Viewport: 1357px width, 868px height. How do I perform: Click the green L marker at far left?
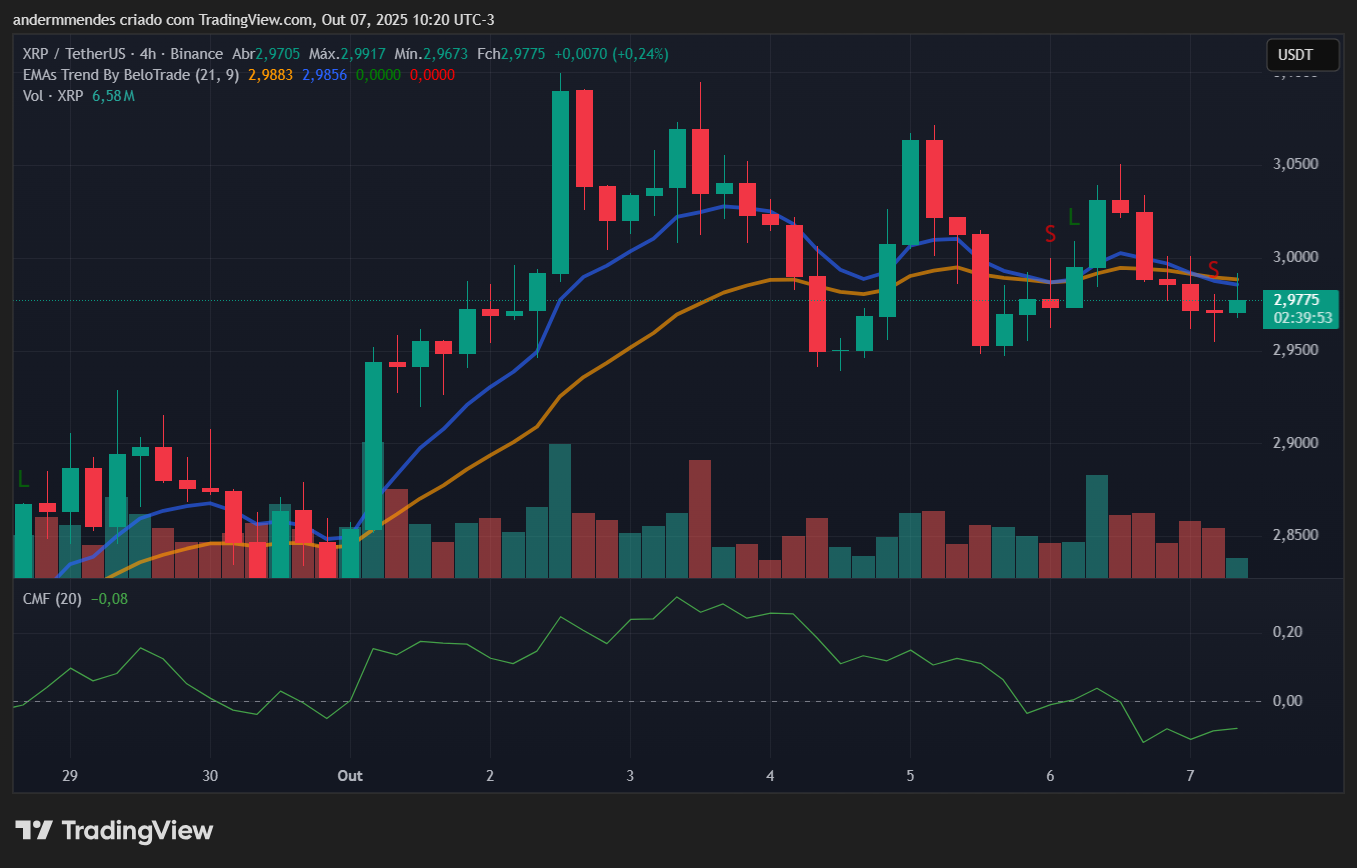22,479
